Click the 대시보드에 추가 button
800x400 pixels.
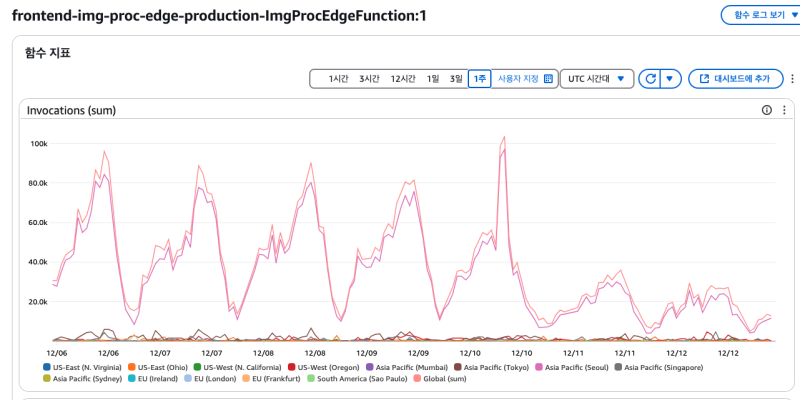735,78
